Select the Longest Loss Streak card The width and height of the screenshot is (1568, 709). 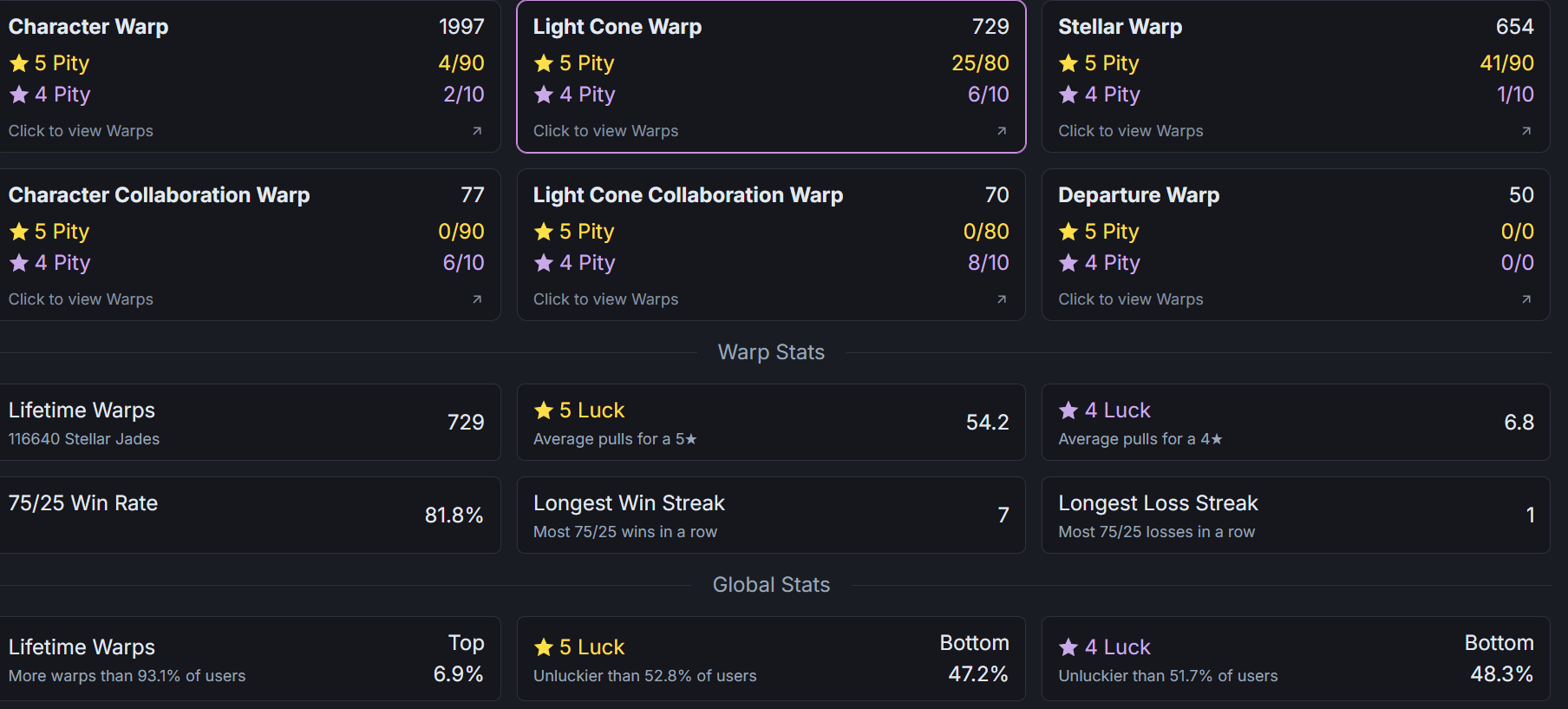coord(1296,515)
